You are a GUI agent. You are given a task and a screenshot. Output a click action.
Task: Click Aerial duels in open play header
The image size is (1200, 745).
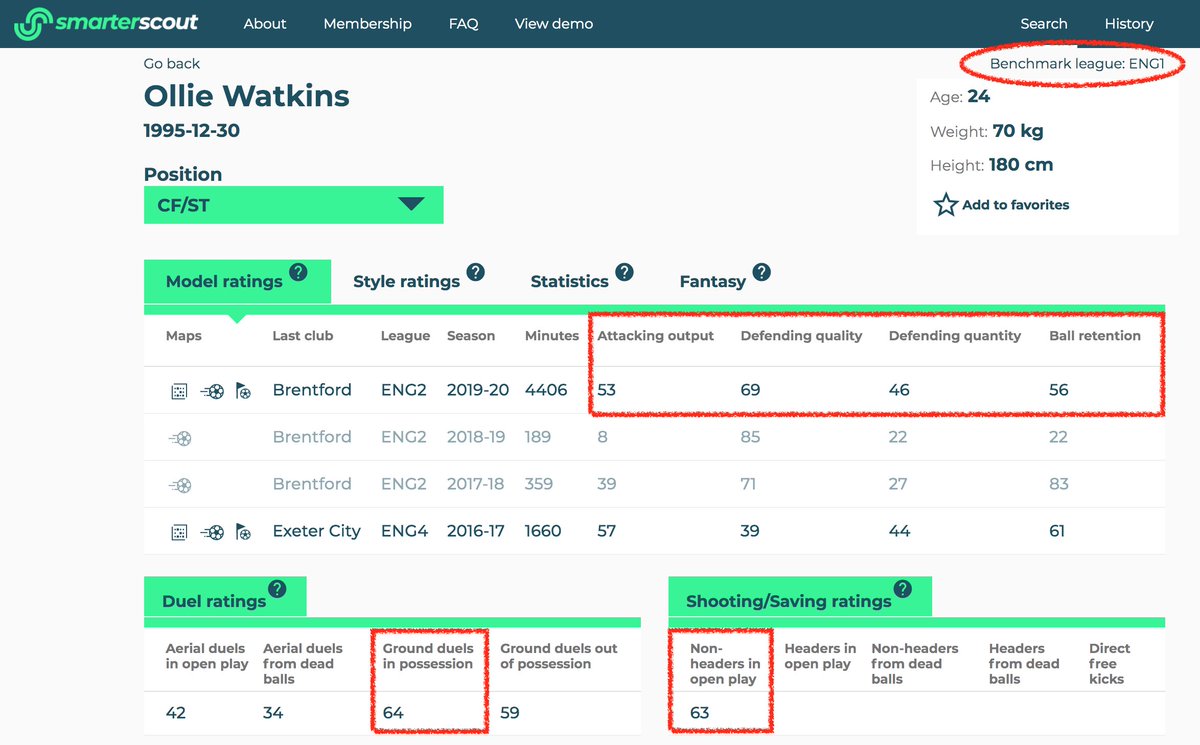[x=207, y=656]
